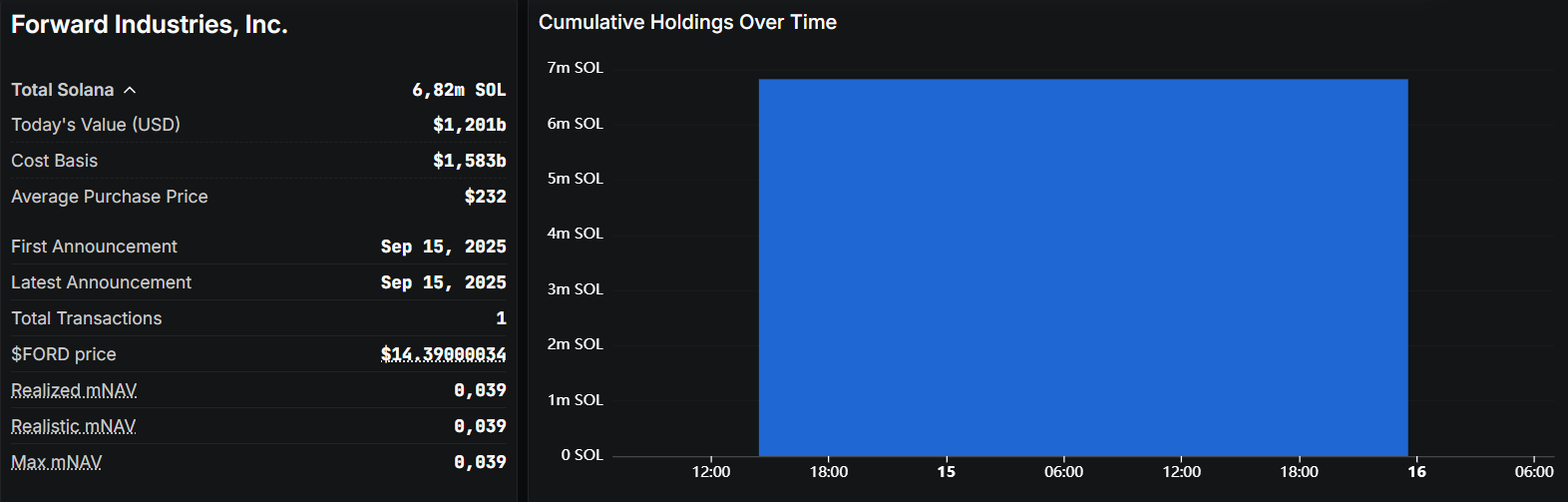Click the 15 date marker on x-axis
Screen dimensions: 1568x502
pos(946,472)
